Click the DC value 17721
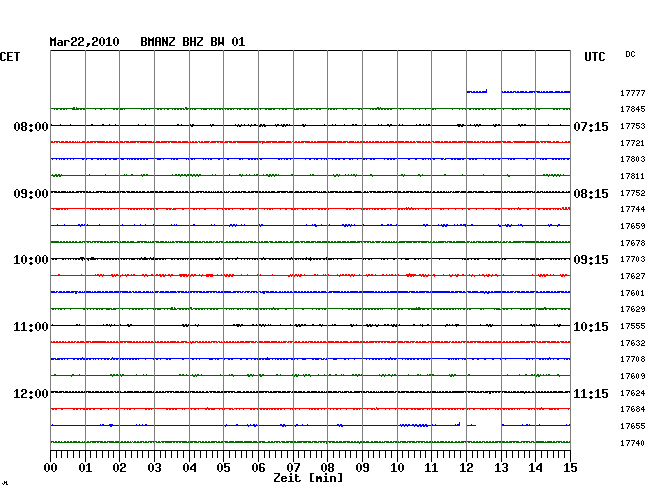The width and height of the screenshot is (650, 494). [x=633, y=143]
